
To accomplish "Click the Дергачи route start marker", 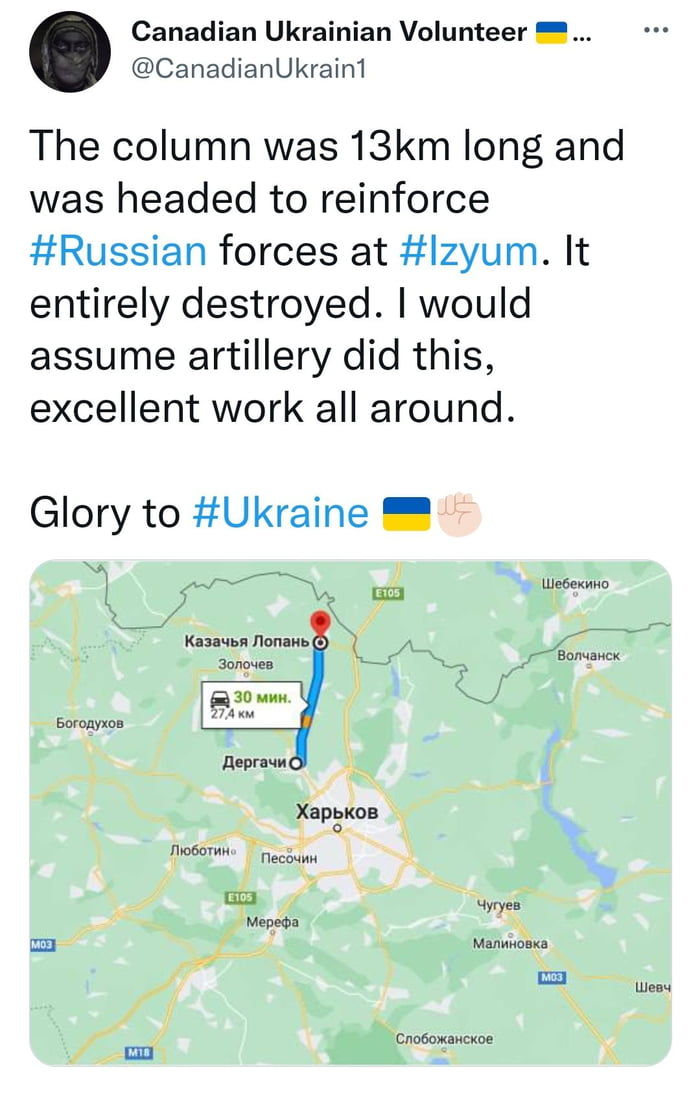I will tap(296, 763).
